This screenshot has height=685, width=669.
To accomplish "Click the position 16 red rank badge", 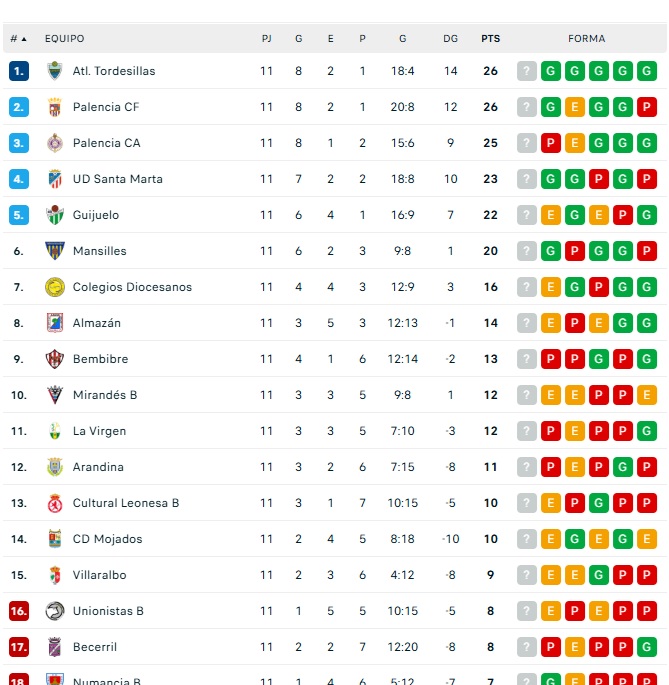I will tap(19, 611).
